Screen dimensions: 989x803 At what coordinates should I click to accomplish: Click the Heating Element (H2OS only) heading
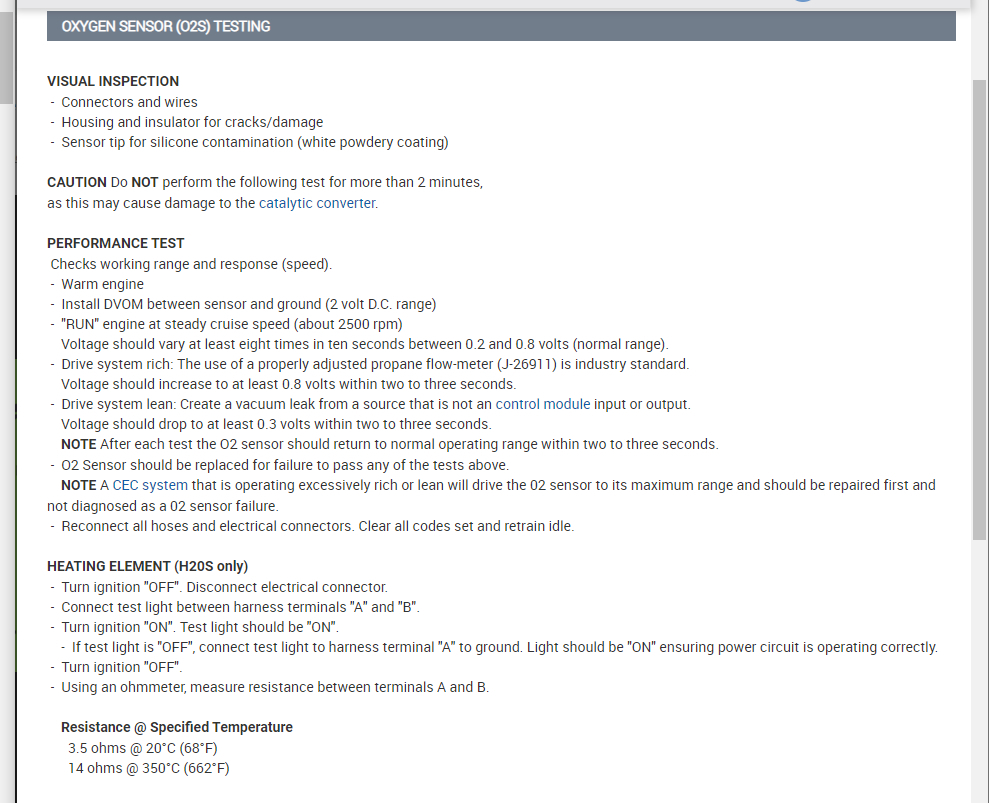pyautogui.click(x=147, y=566)
